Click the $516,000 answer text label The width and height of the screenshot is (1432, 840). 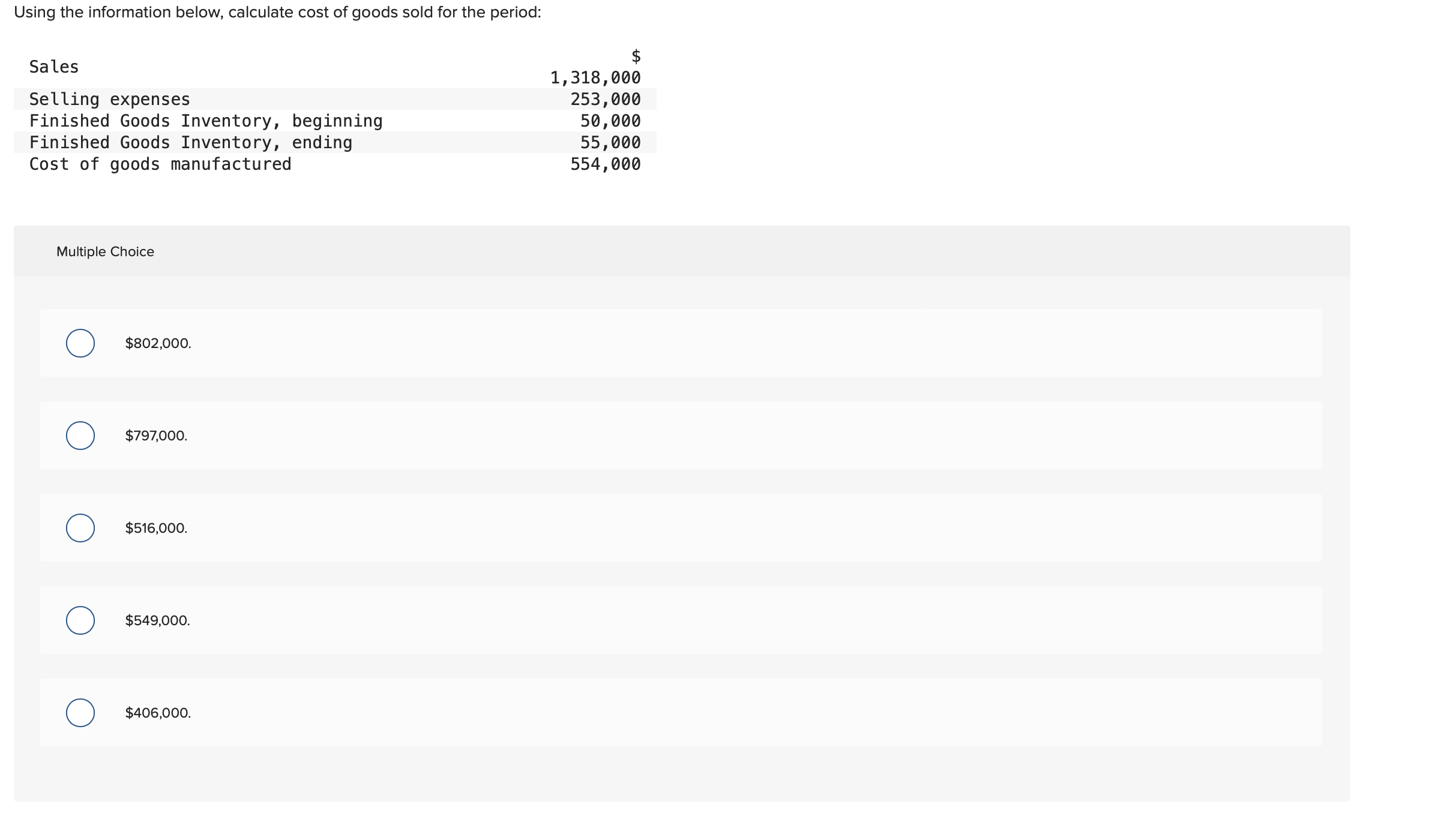[155, 529]
